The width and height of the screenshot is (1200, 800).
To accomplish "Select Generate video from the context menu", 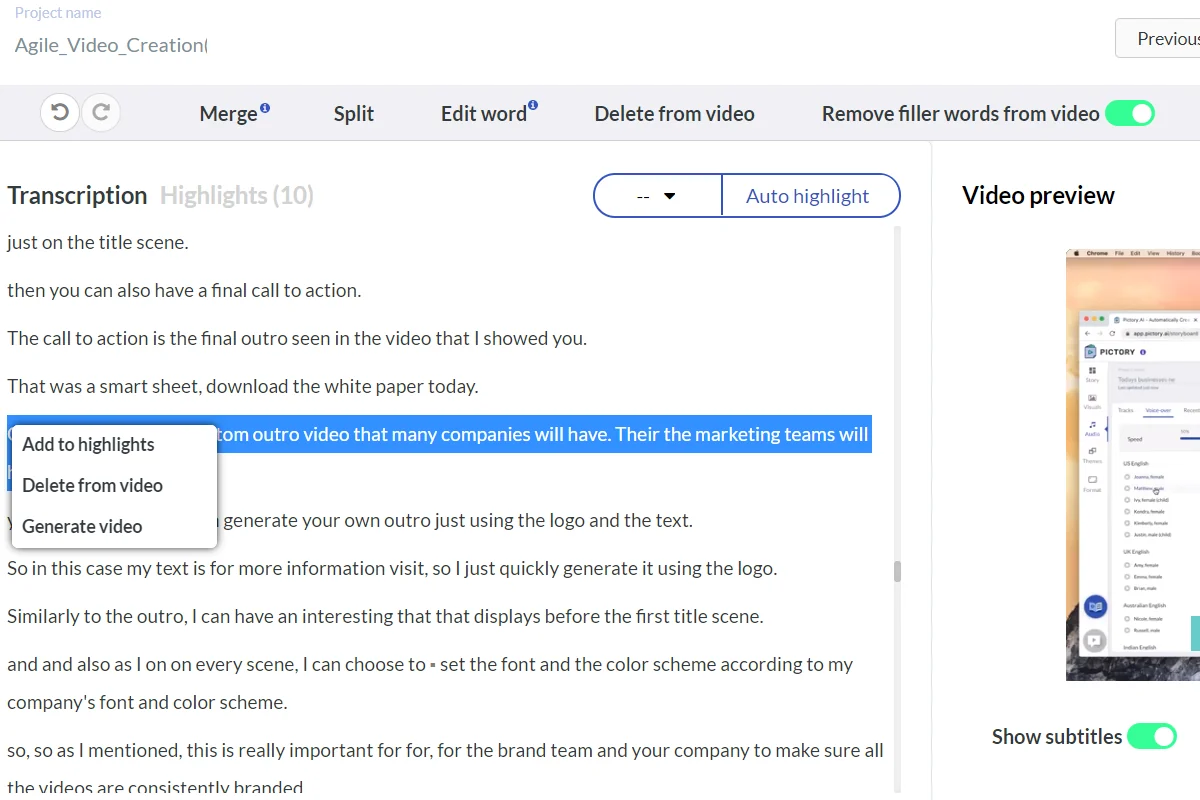I will click(82, 526).
